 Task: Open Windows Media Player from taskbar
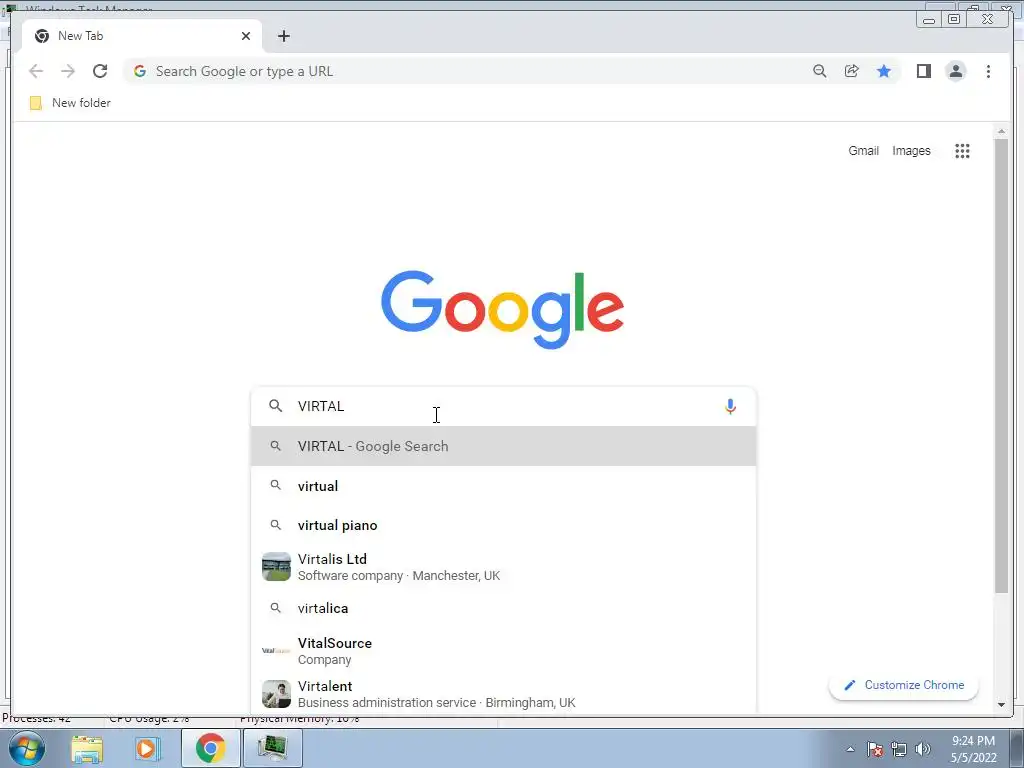click(148, 748)
